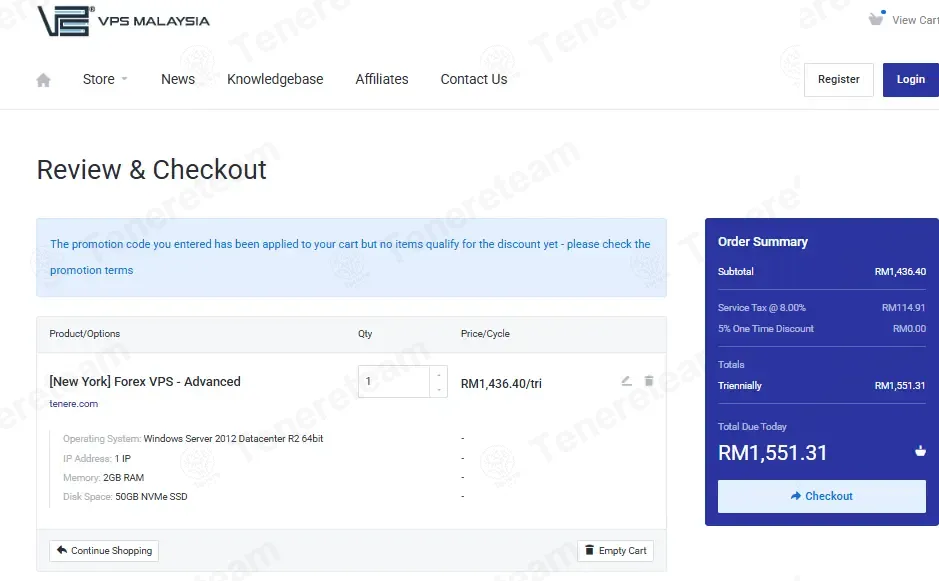939x581 pixels.
Task: Click the RM1,436.40/tri price
Action: coord(501,383)
